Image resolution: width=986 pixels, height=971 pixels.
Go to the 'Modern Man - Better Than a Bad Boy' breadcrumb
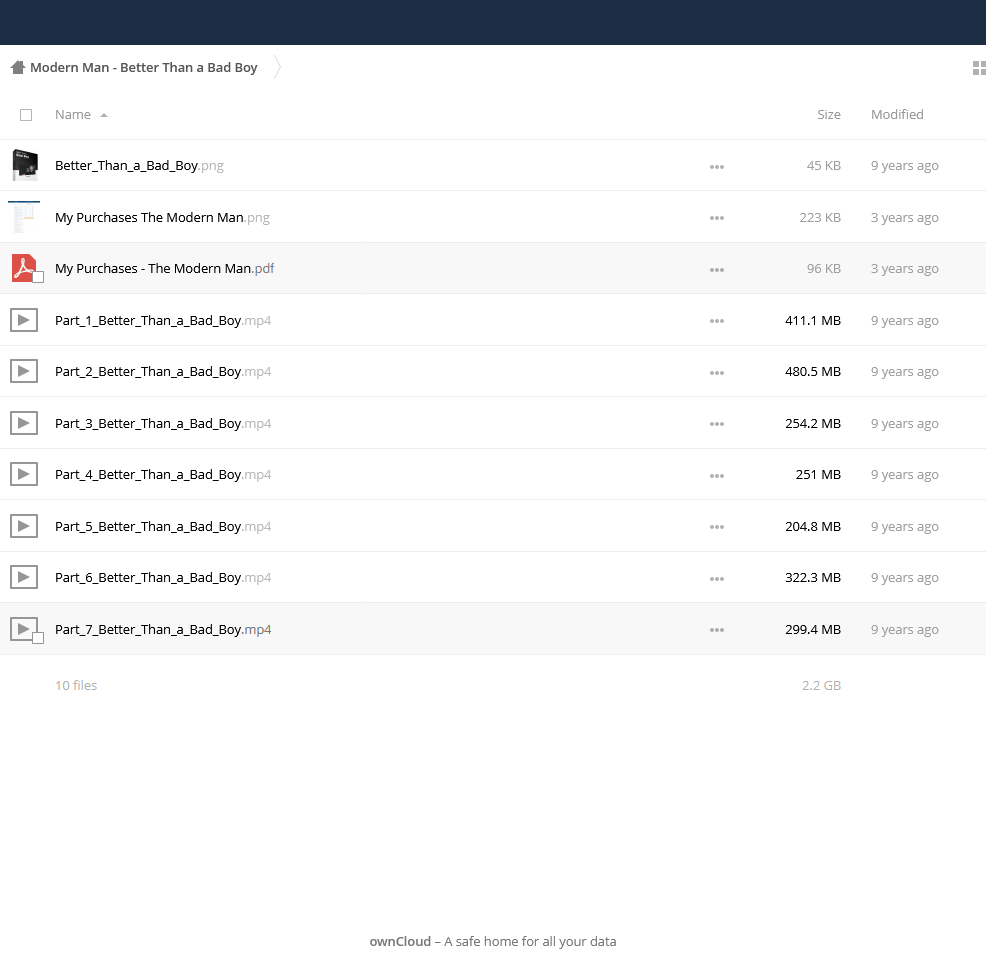143,67
